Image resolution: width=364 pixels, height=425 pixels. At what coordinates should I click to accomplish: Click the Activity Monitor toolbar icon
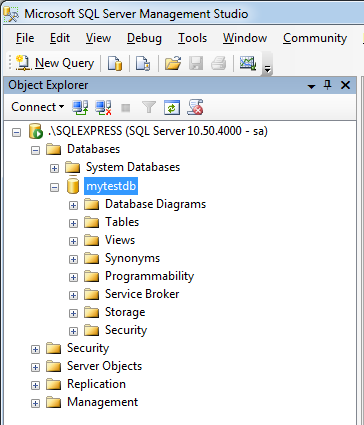click(248, 63)
